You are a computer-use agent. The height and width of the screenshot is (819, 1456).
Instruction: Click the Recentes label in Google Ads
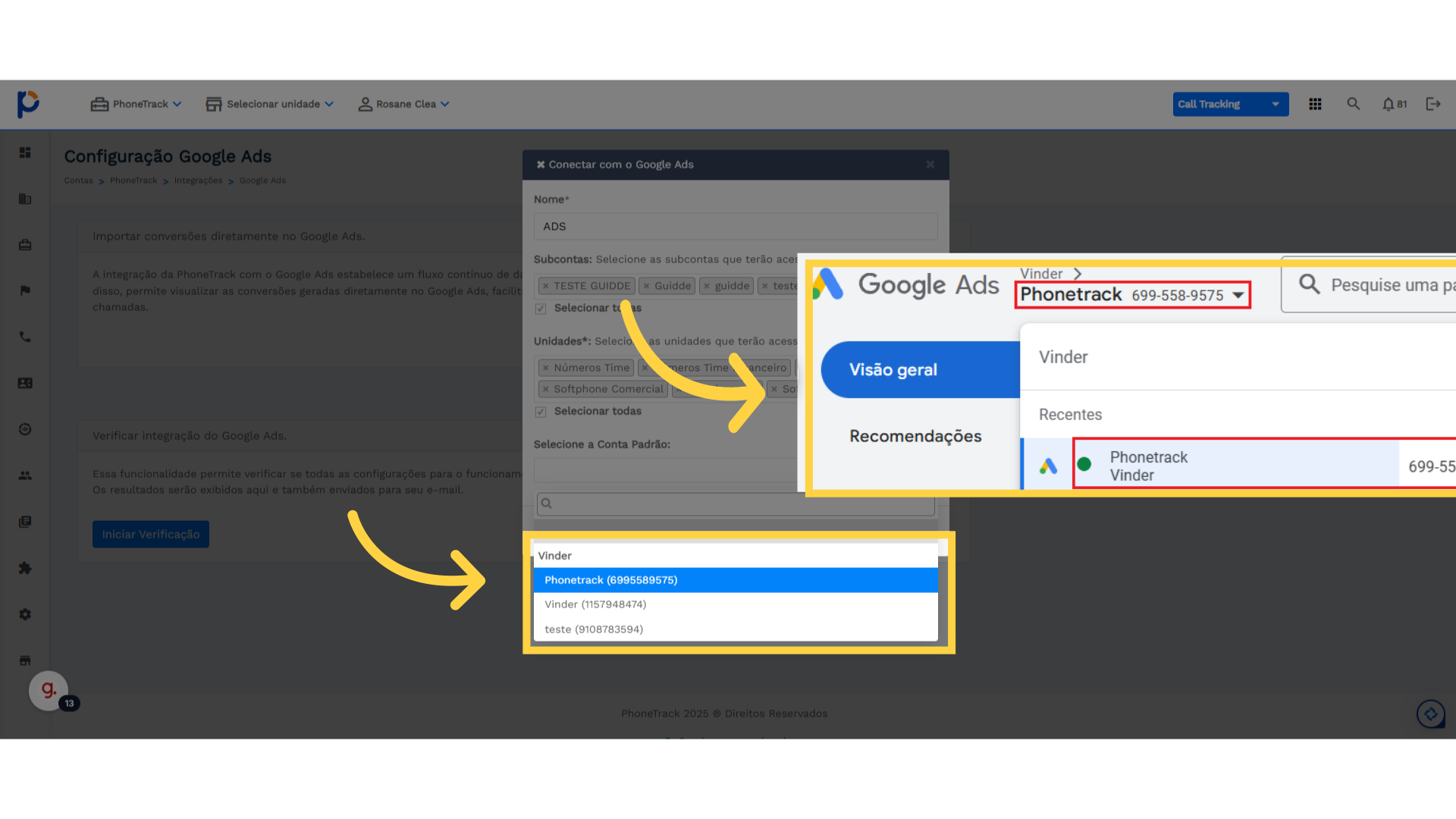tap(1070, 415)
